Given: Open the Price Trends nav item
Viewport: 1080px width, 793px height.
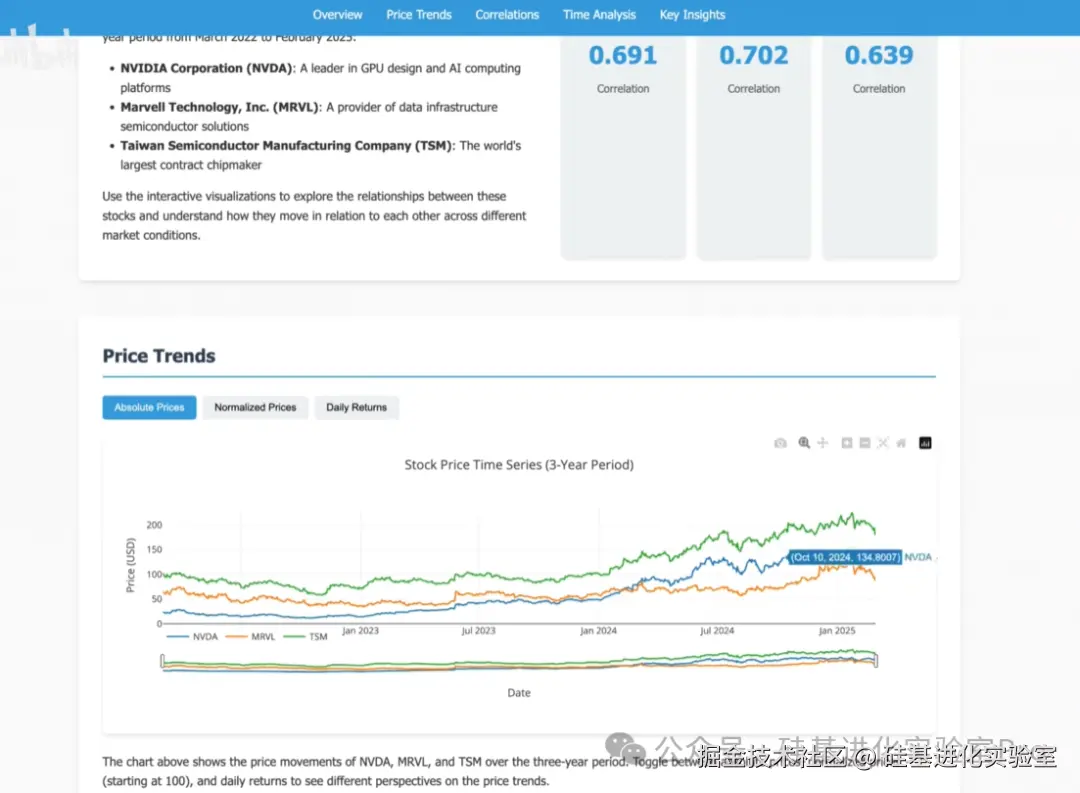Looking at the screenshot, I should pos(419,14).
